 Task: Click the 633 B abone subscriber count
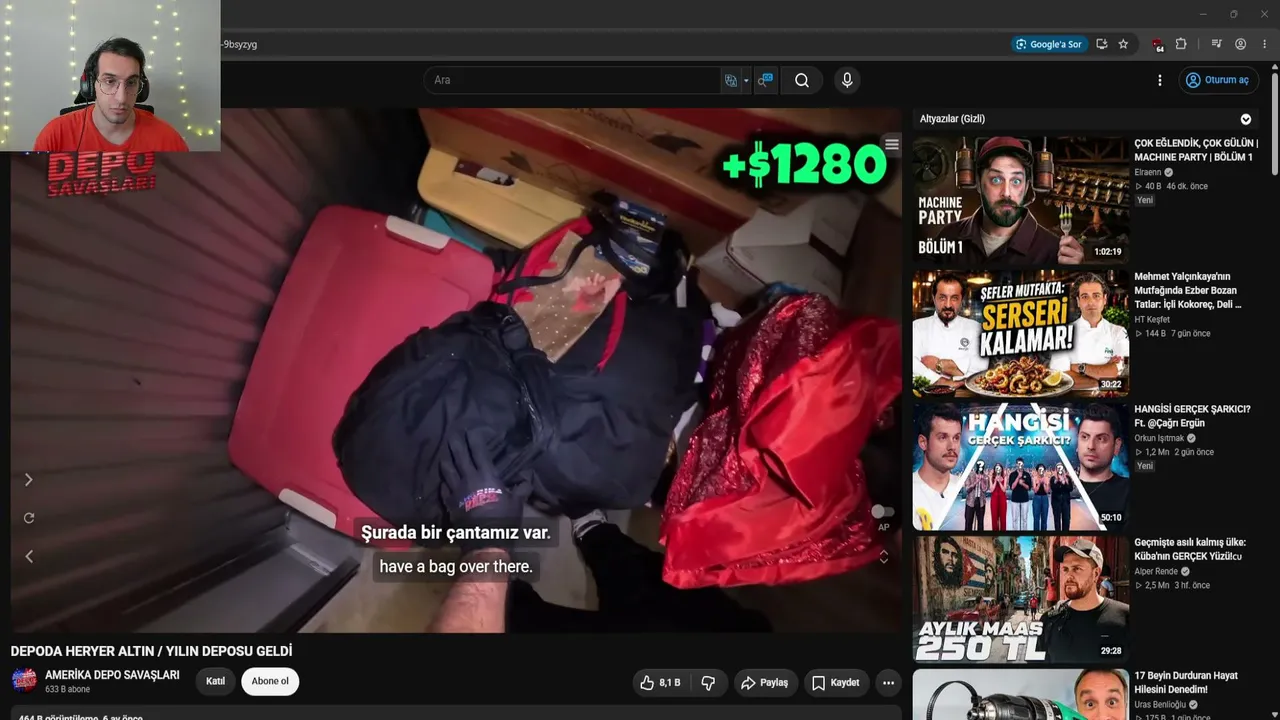(x=67, y=690)
